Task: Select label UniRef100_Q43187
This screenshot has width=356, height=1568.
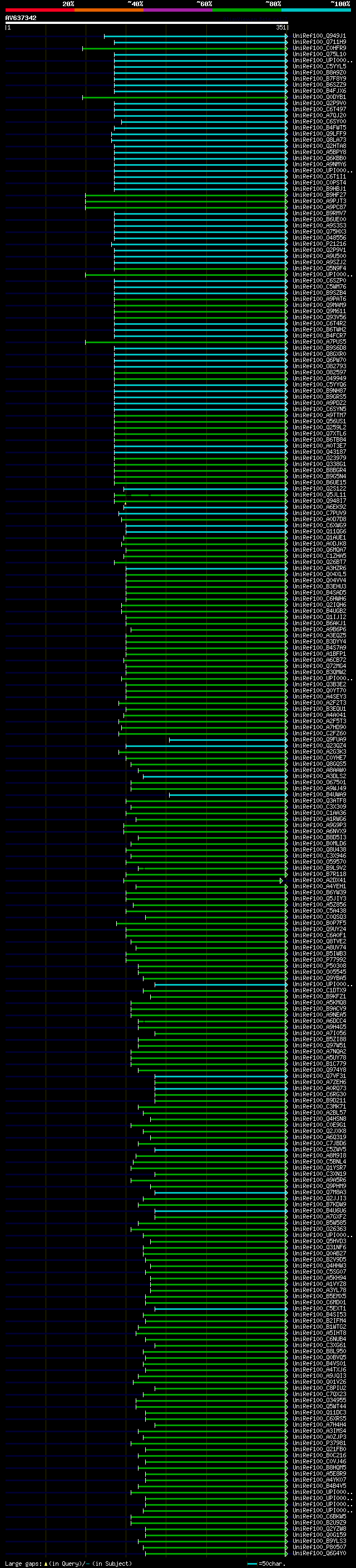Action: 319,452
